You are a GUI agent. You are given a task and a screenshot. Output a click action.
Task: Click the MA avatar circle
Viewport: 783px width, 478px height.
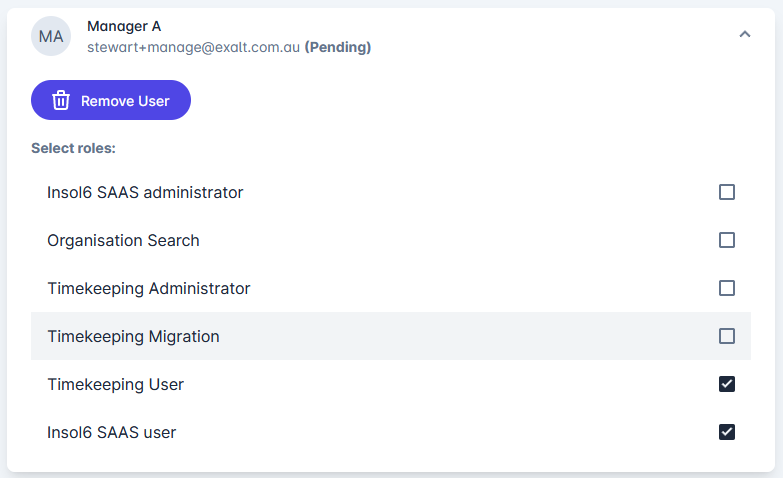click(x=51, y=36)
